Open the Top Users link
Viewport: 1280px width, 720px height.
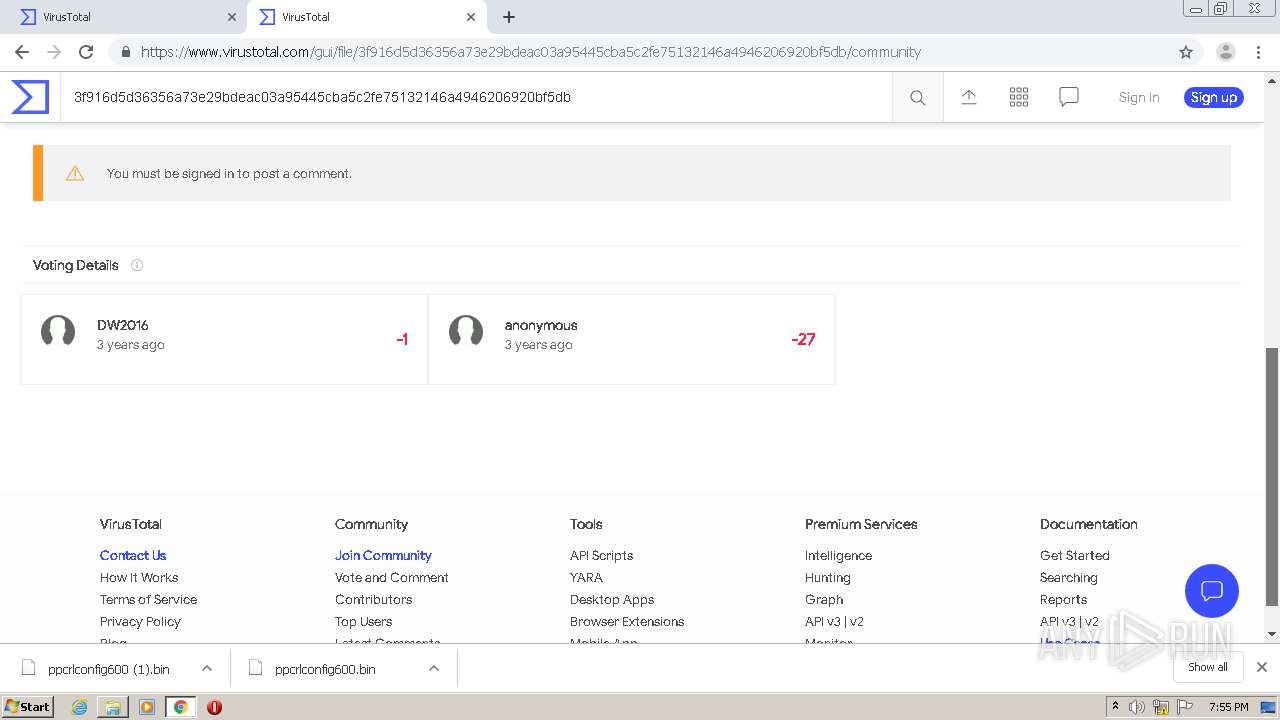(363, 621)
